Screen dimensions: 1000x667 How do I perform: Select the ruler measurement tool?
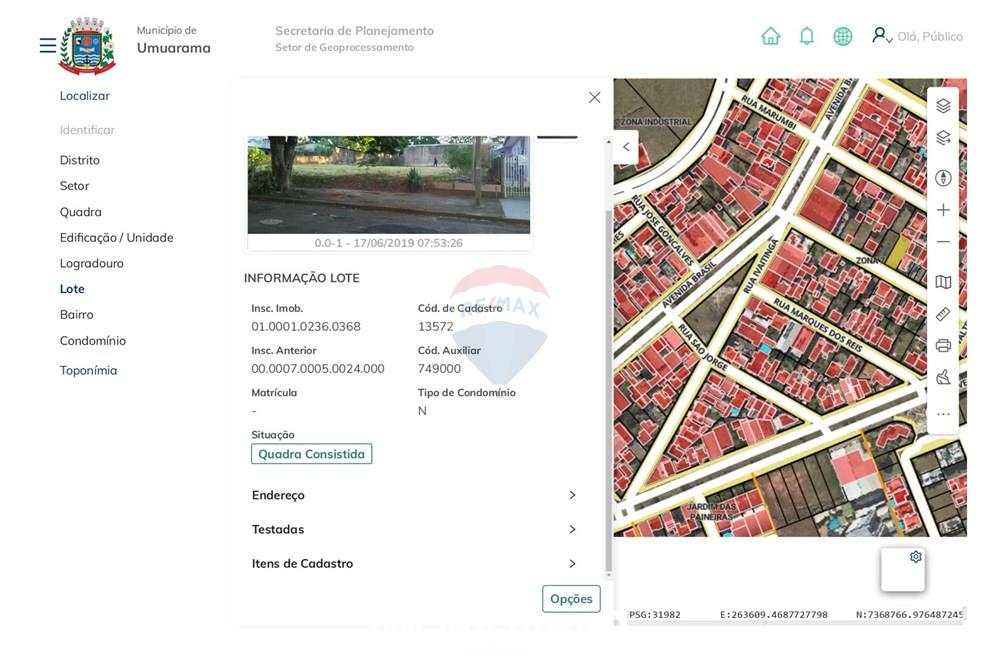point(942,314)
